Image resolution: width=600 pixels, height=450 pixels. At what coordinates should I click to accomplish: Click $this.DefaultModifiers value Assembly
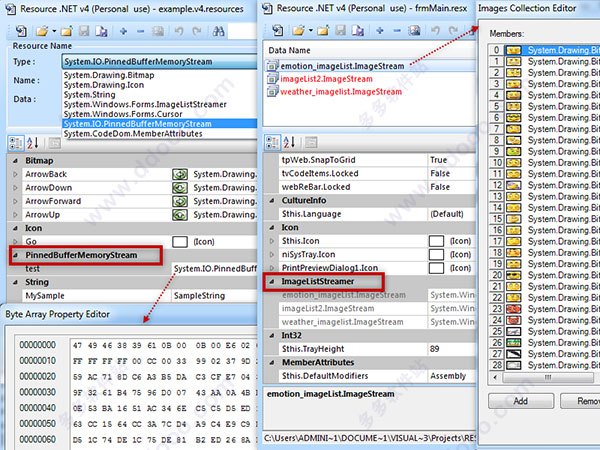(448, 376)
